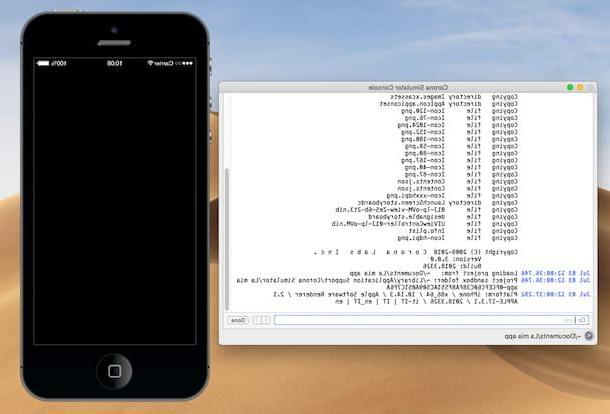Click the Icon-87.png log line

pyautogui.click(x=461, y=174)
